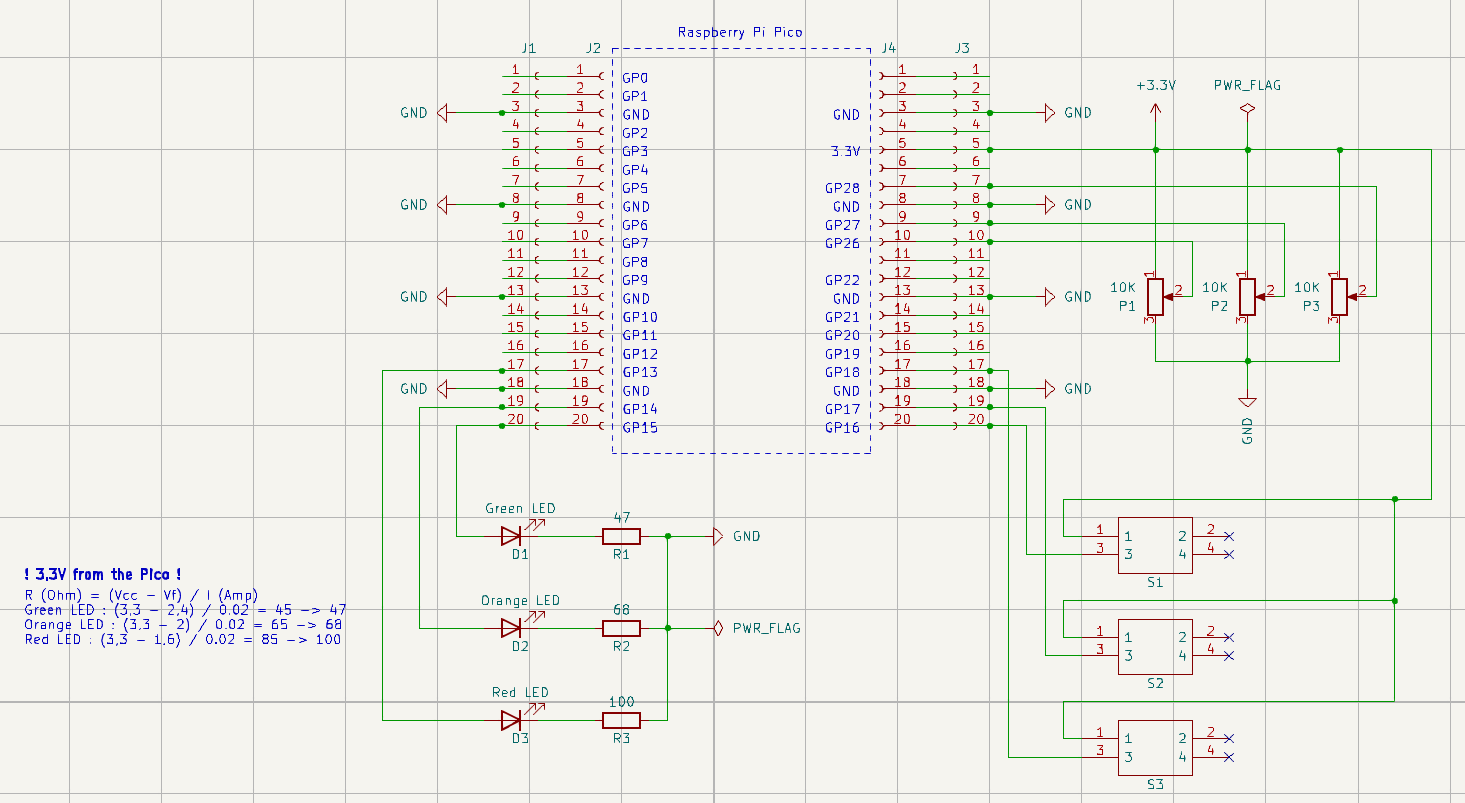Screen dimensions: 1465x803
Task: Click the GP15 pin label
Action: point(640,428)
